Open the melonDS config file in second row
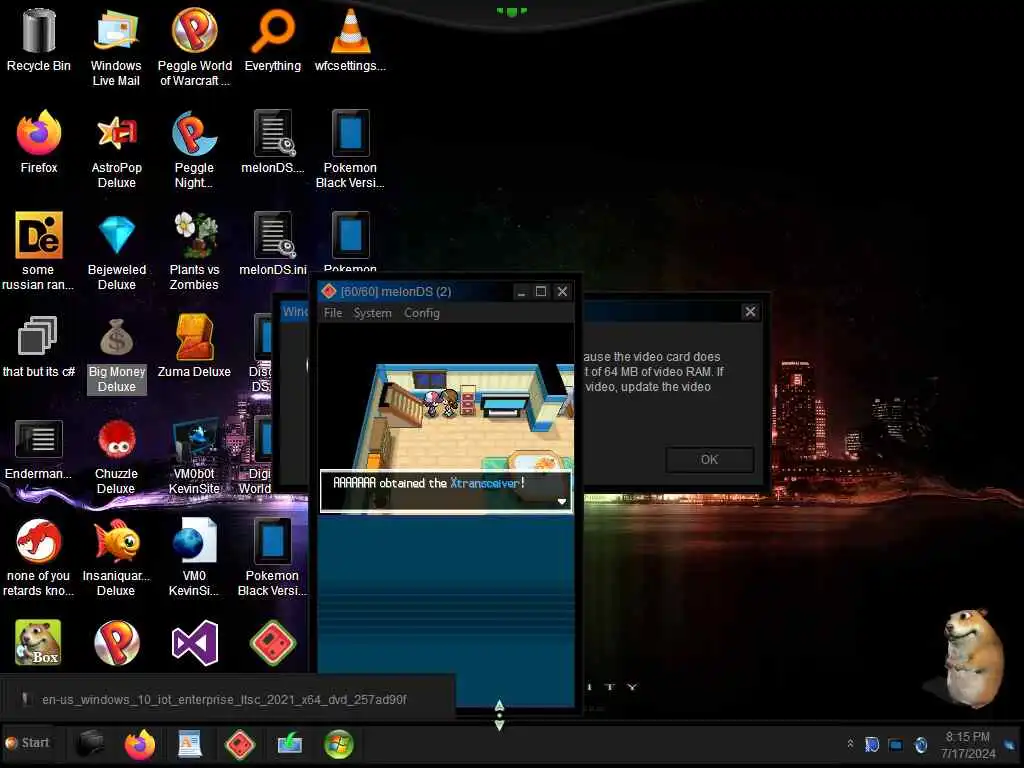The height and width of the screenshot is (768, 1024). tap(272, 142)
